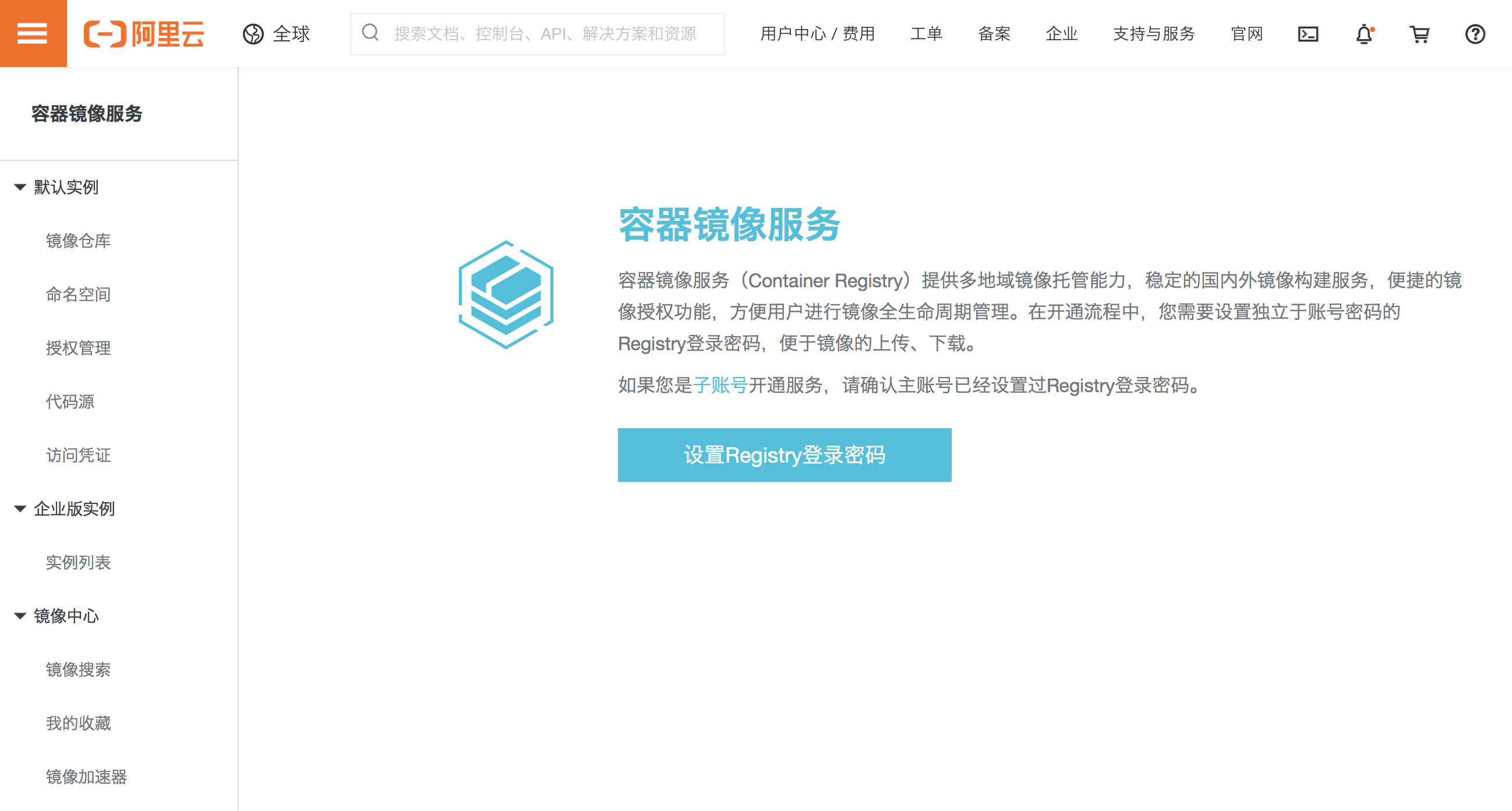This screenshot has width=1512, height=811.
Task: Open the notifications bell
Action: [x=1364, y=34]
